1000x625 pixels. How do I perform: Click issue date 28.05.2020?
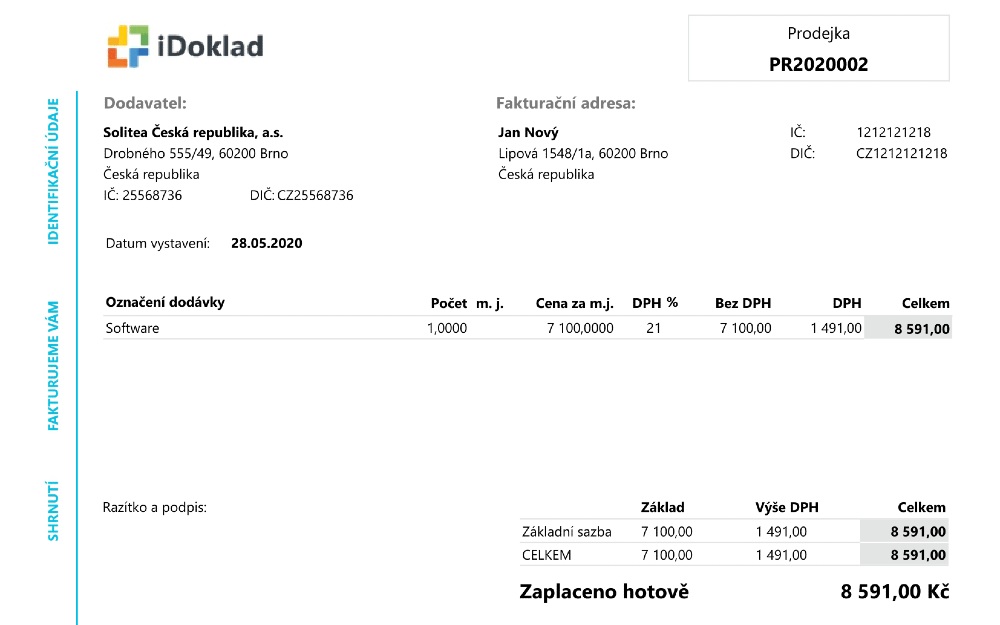[267, 243]
